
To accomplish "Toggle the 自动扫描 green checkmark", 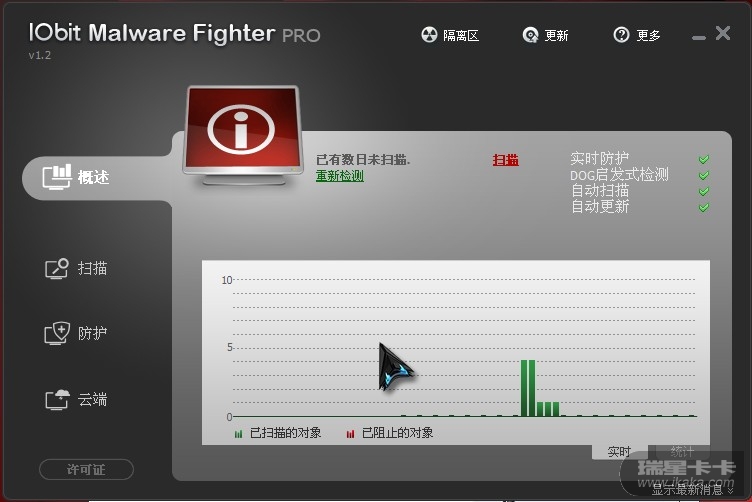I will click(x=704, y=191).
